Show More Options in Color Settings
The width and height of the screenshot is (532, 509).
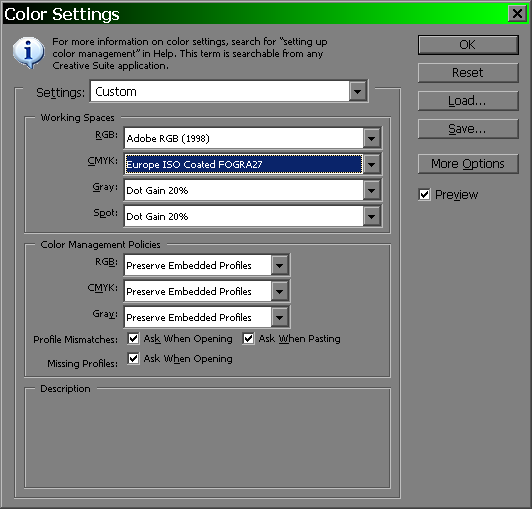[x=468, y=164]
